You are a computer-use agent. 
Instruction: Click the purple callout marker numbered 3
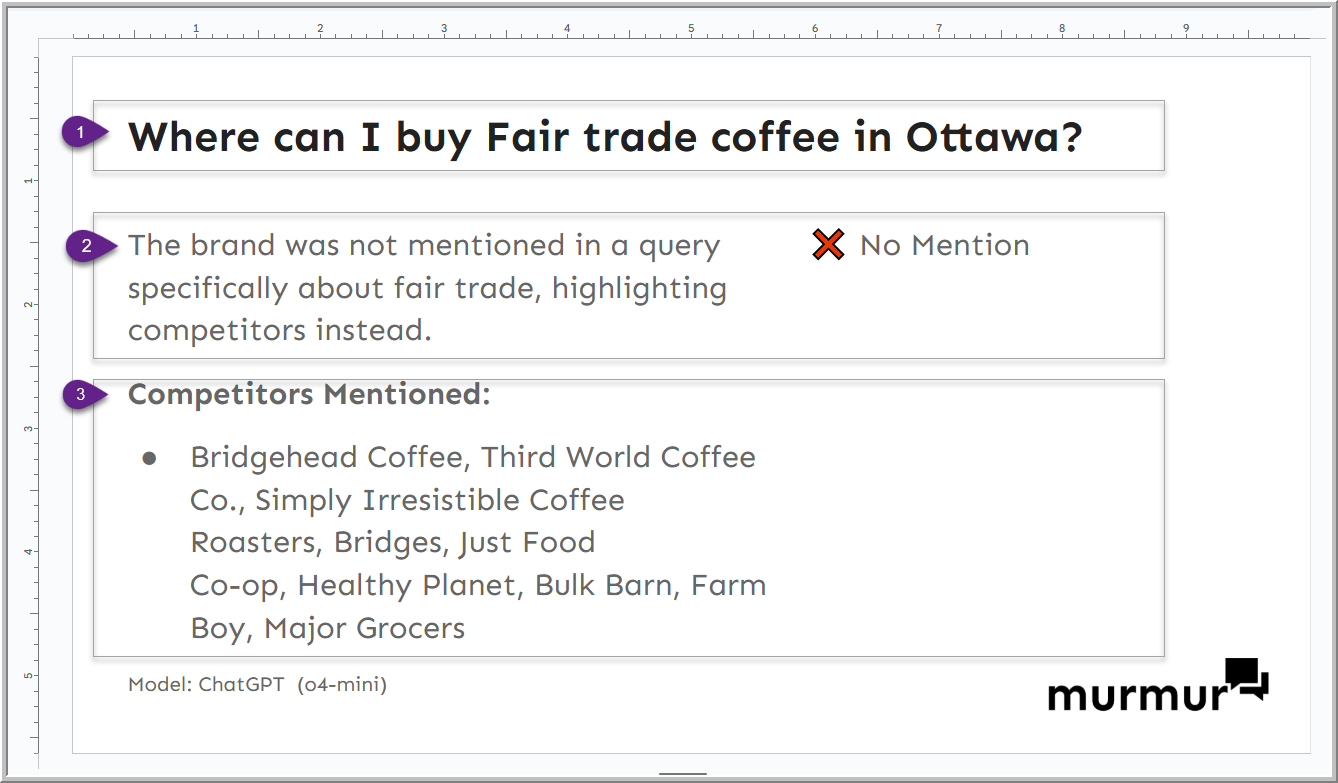click(x=82, y=395)
